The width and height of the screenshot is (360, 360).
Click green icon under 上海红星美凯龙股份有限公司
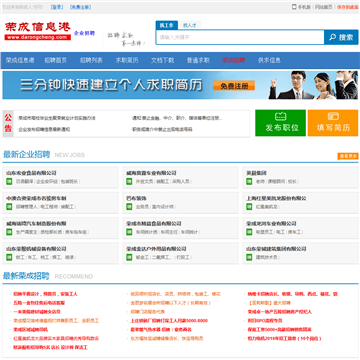tap(249, 207)
